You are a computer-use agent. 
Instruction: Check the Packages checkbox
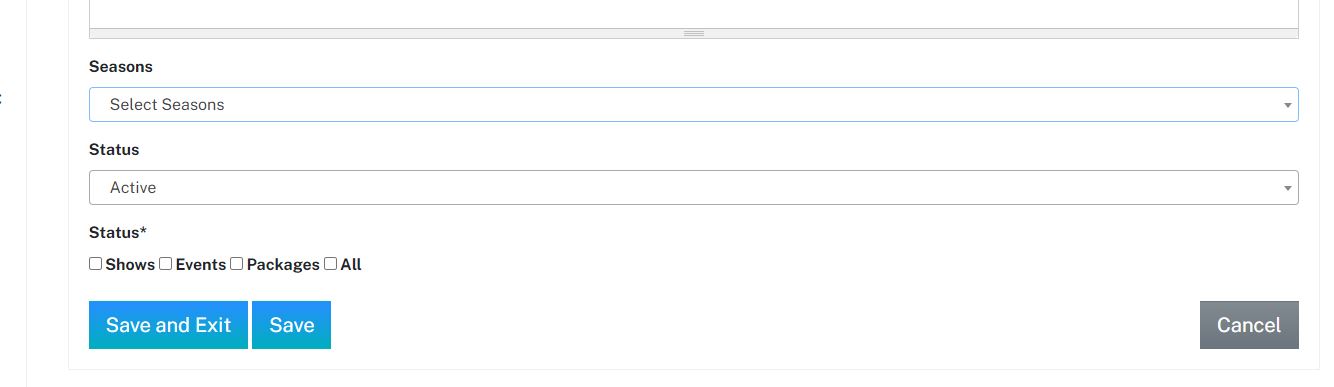(237, 264)
